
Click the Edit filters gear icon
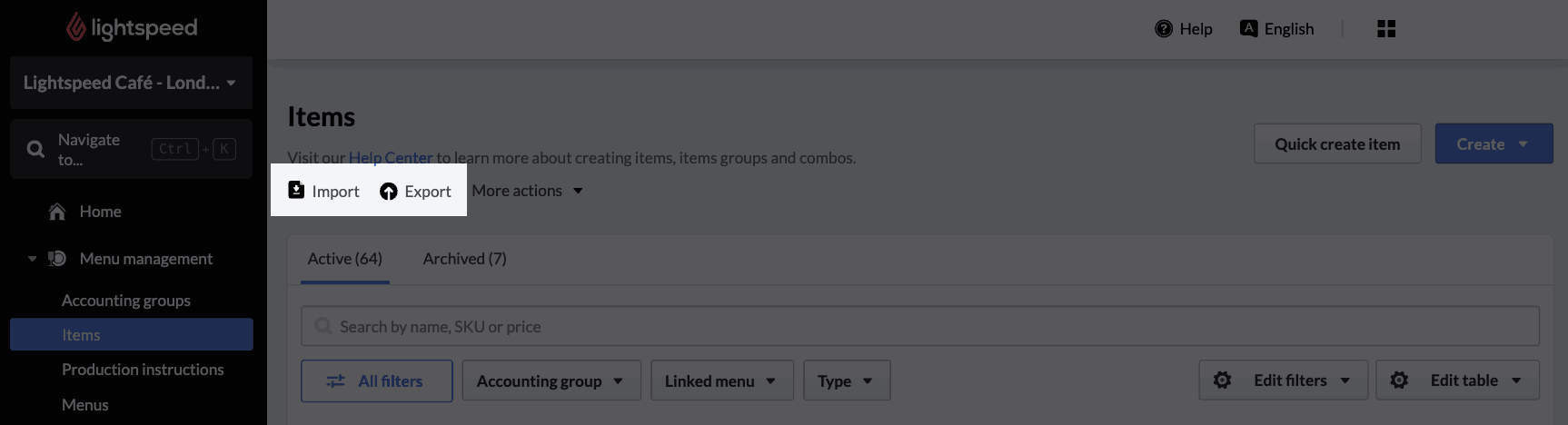coord(1223,381)
